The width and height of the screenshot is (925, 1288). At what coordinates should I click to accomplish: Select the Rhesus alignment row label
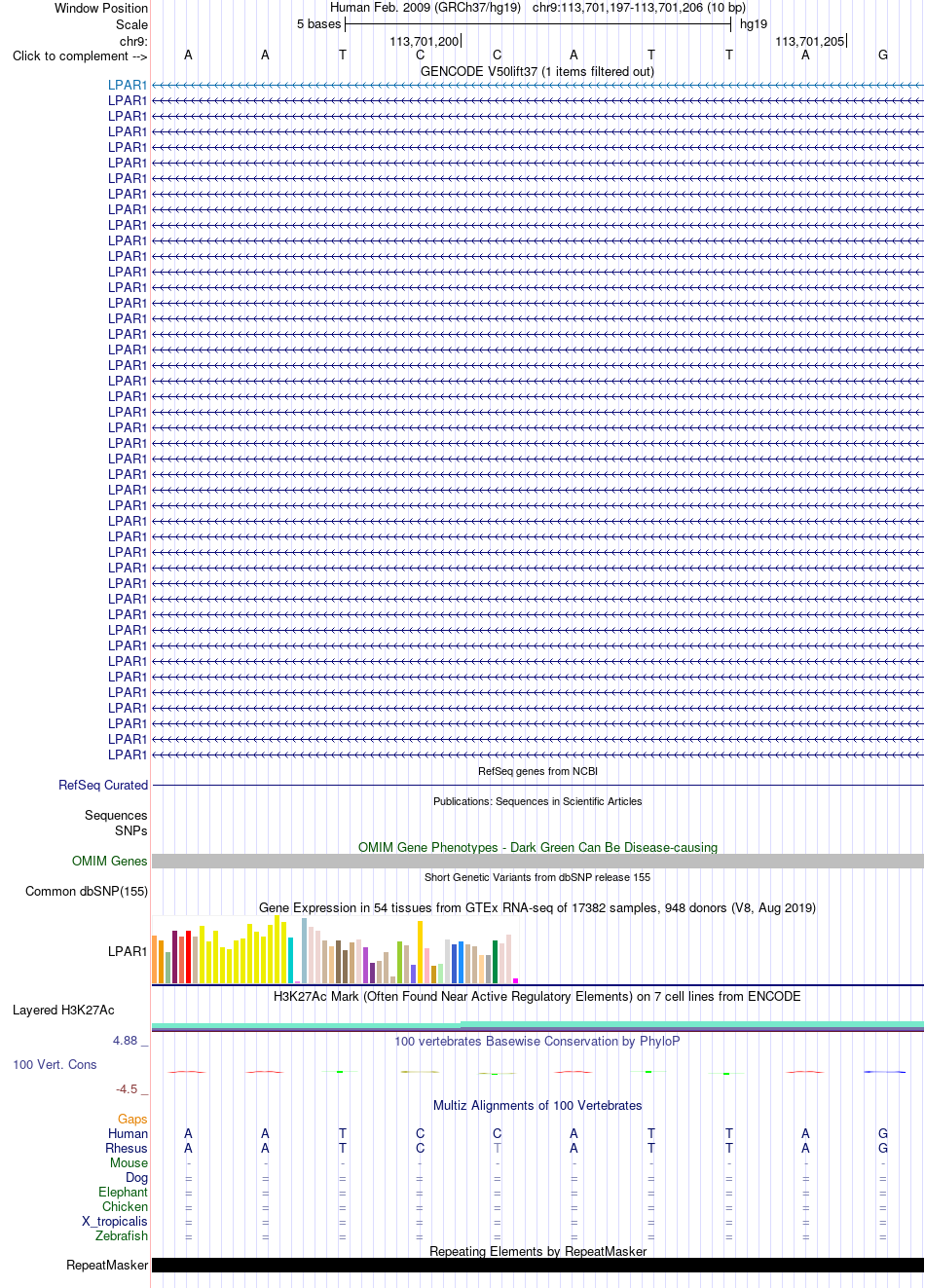point(127,1148)
